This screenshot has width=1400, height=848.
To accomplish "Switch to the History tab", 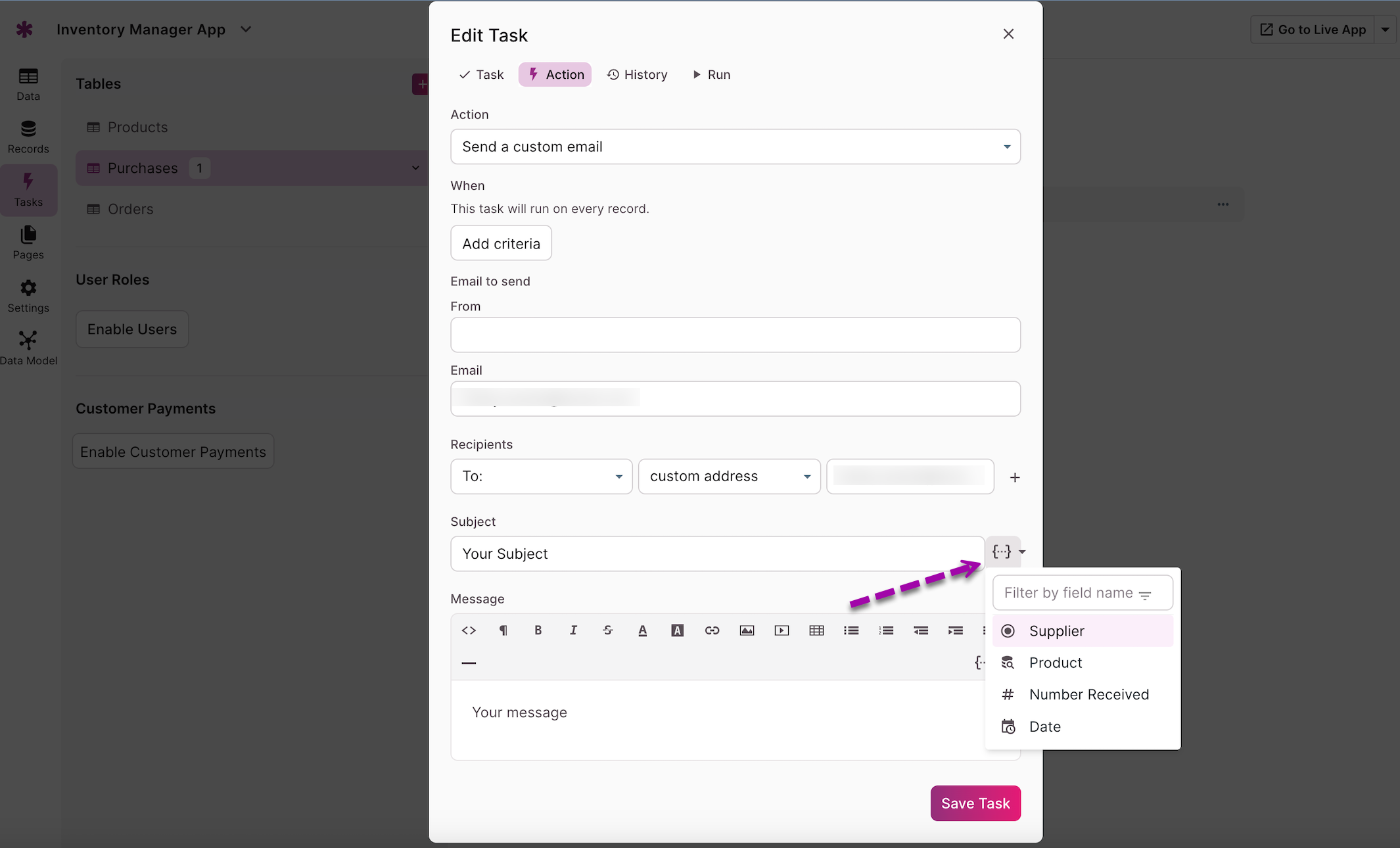I will tap(637, 74).
